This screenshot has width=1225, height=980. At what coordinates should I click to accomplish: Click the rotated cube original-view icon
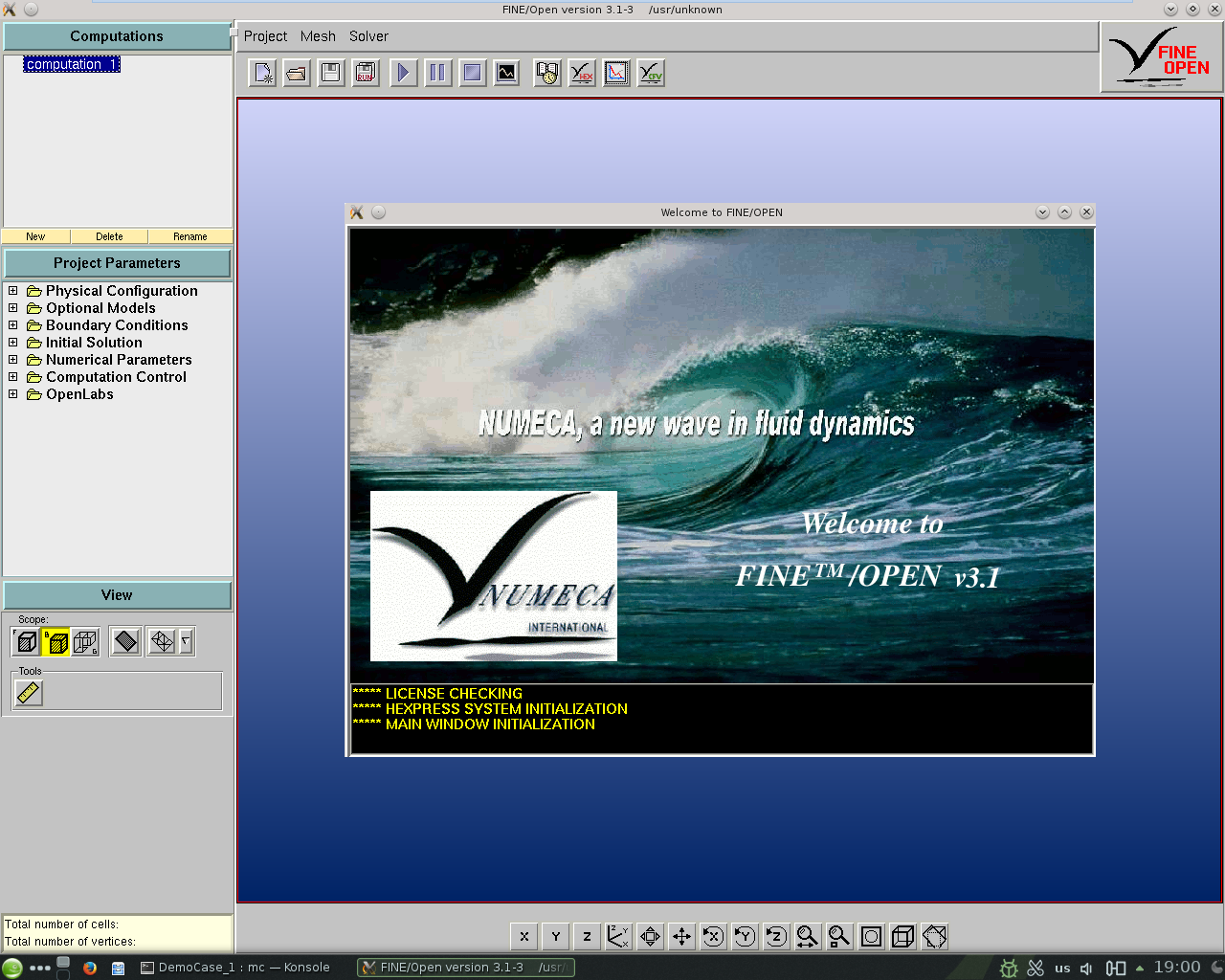pyautogui.click(x=935, y=936)
